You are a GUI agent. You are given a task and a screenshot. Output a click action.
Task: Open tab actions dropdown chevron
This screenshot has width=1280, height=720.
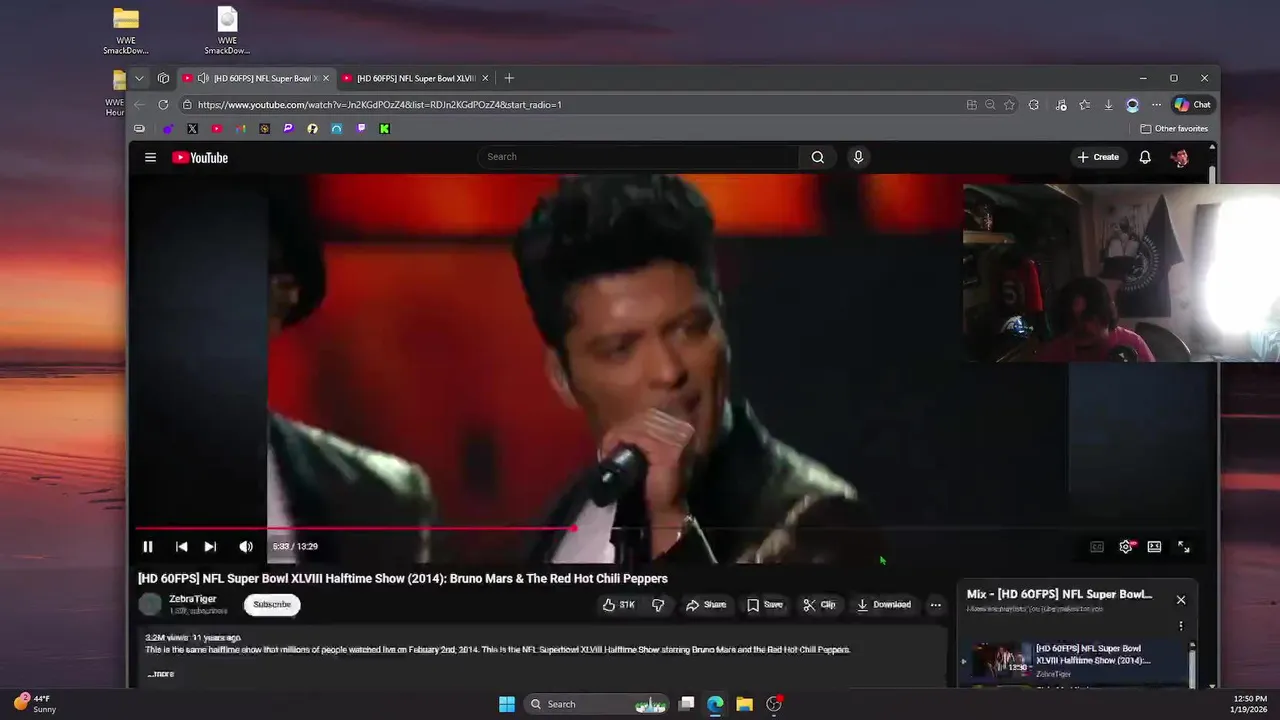pyautogui.click(x=139, y=78)
